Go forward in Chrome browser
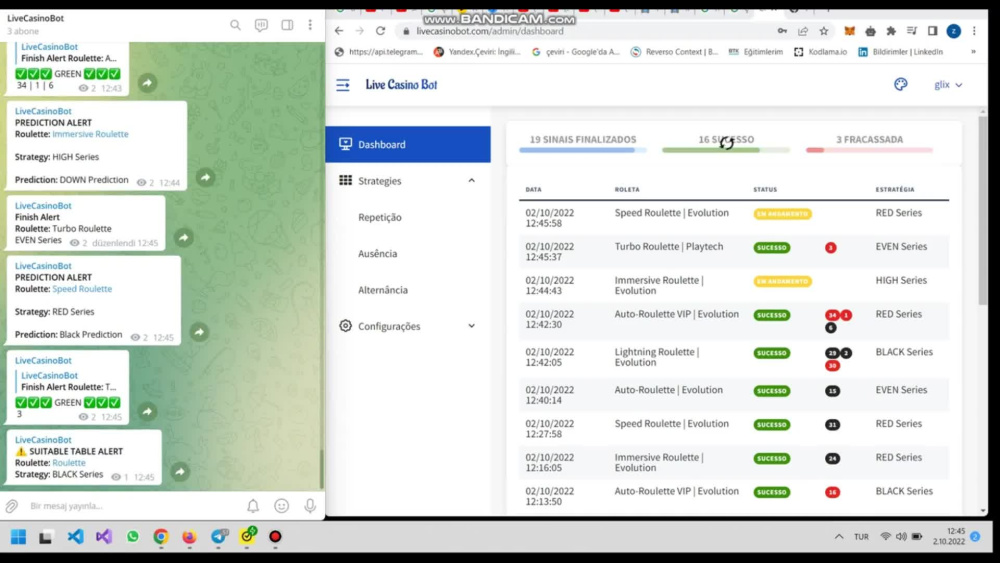 360,31
